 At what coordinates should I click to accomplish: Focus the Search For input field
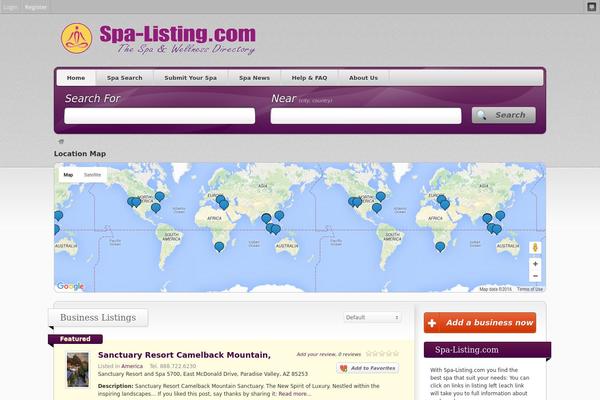tap(160, 116)
